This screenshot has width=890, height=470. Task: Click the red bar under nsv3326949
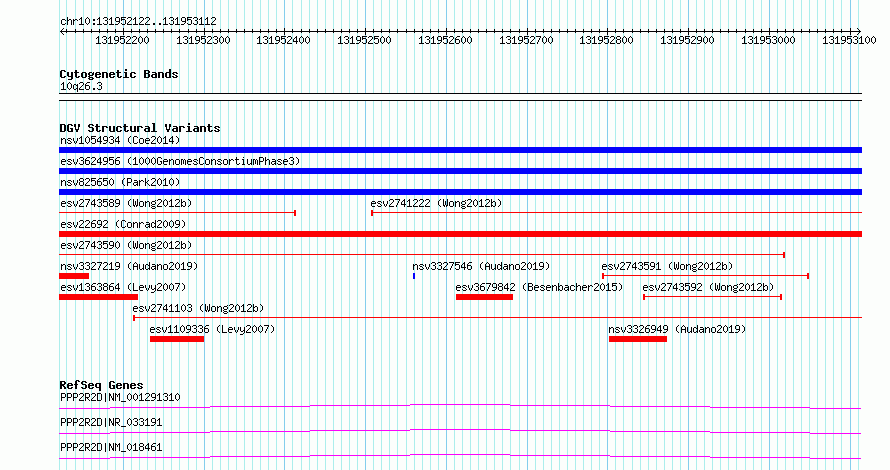(x=637, y=339)
